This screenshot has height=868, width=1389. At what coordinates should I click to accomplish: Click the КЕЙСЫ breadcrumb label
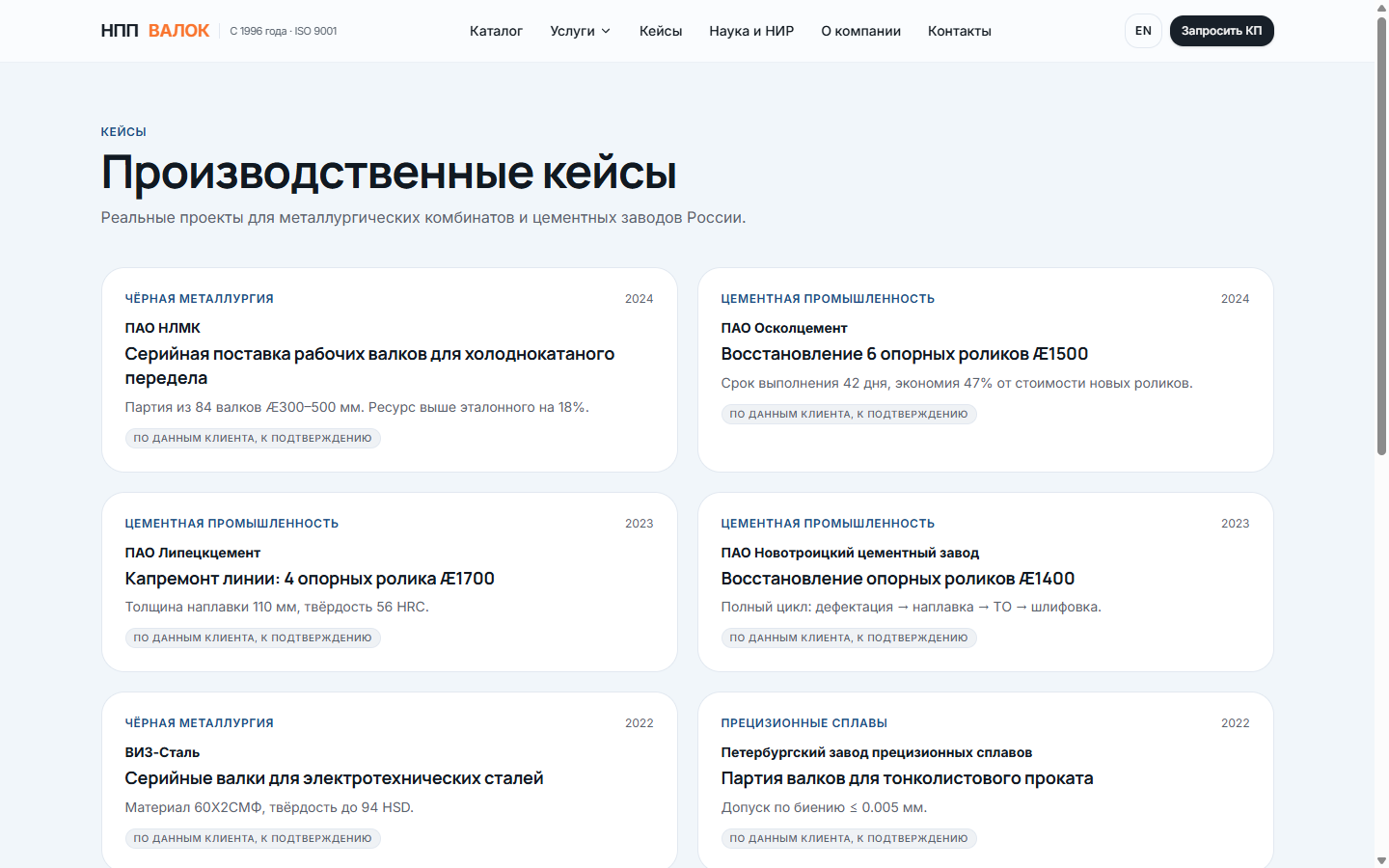tap(123, 132)
